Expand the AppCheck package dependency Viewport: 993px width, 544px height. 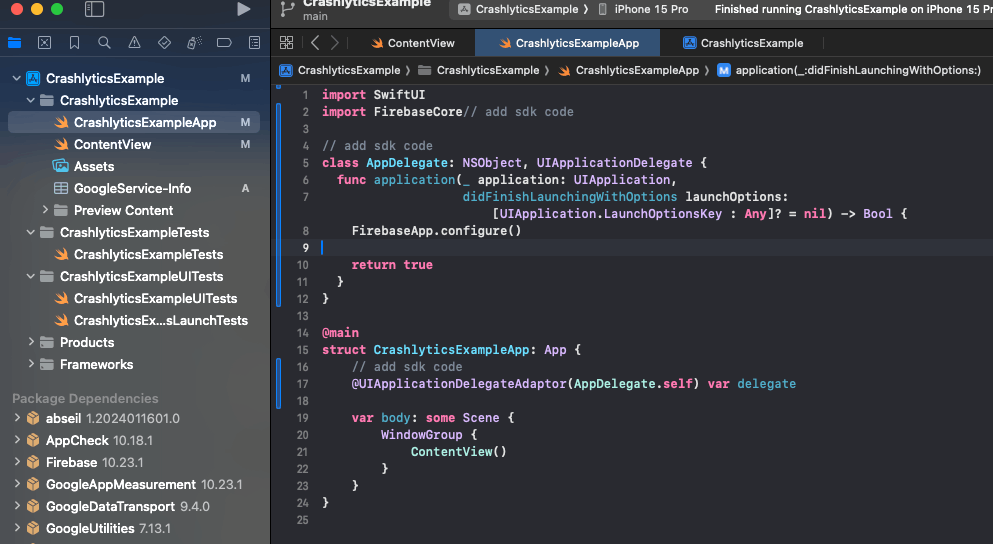pos(17,440)
